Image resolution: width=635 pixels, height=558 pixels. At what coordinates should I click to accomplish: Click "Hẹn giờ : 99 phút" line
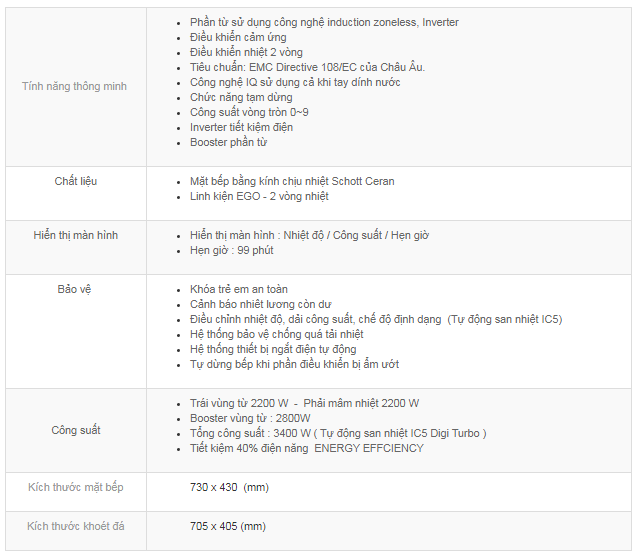[x=232, y=250]
